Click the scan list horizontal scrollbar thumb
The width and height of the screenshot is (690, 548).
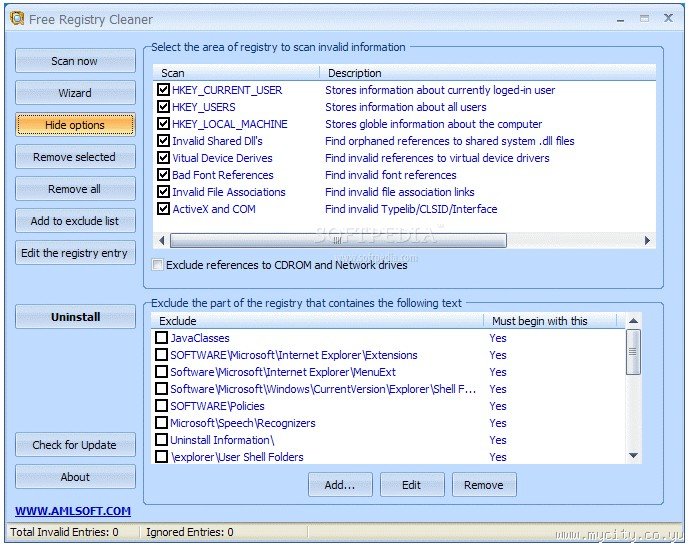tap(338, 240)
